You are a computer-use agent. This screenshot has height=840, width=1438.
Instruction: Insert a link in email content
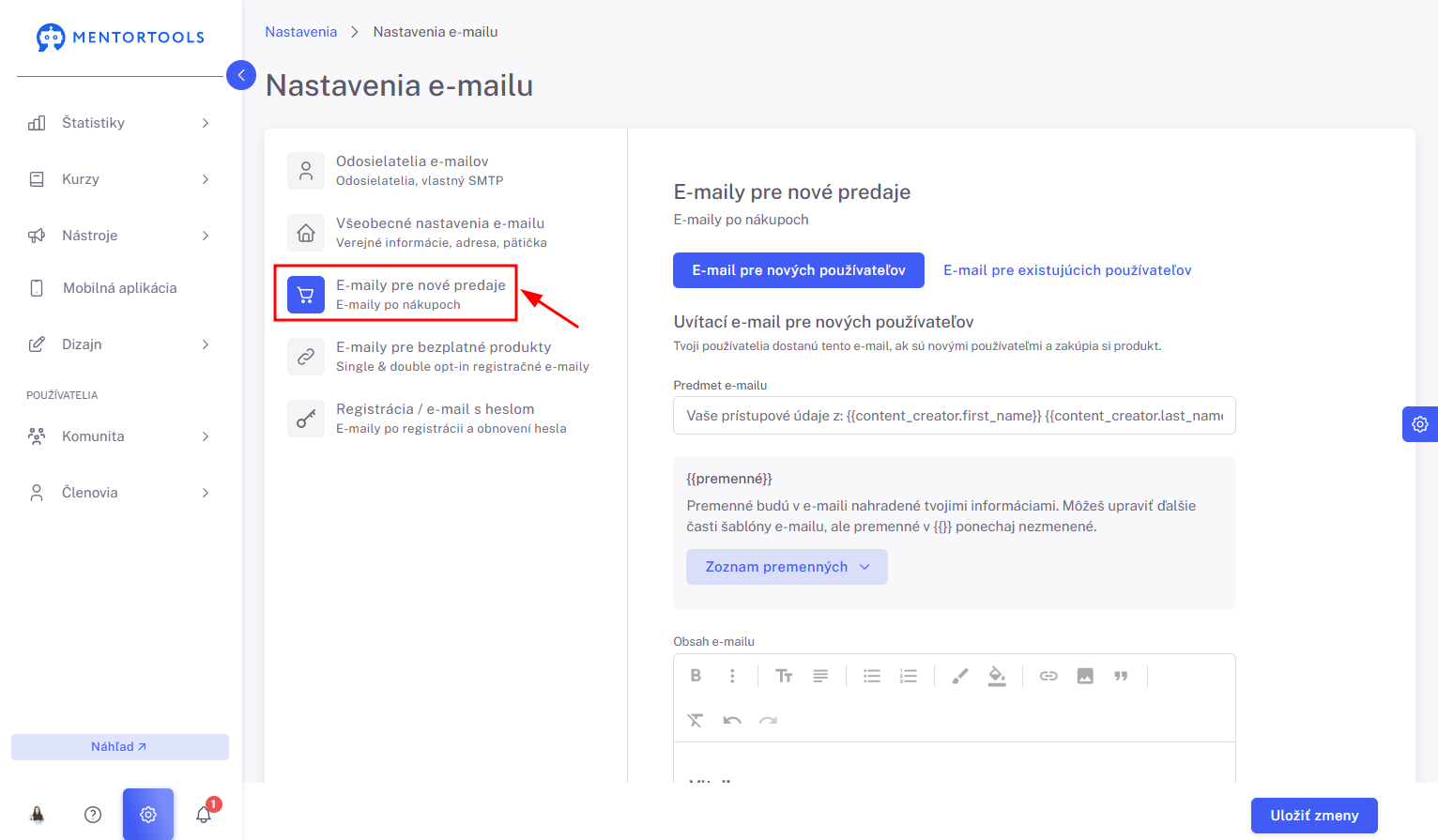click(x=1048, y=676)
